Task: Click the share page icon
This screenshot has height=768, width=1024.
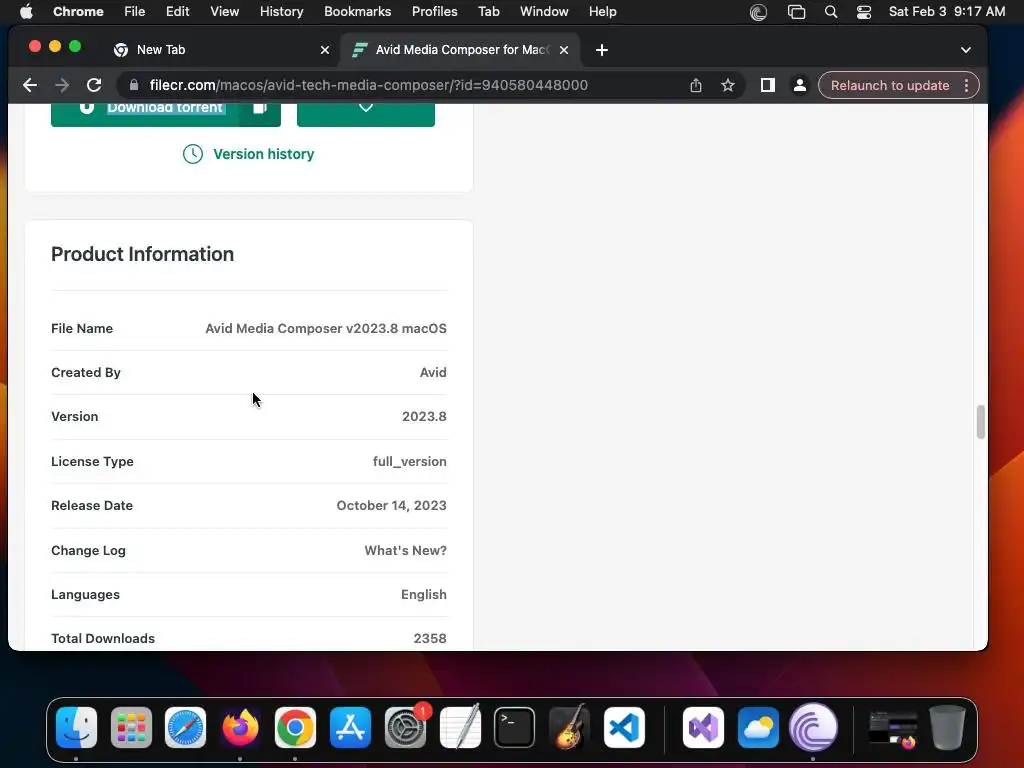Action: [696, 85]
